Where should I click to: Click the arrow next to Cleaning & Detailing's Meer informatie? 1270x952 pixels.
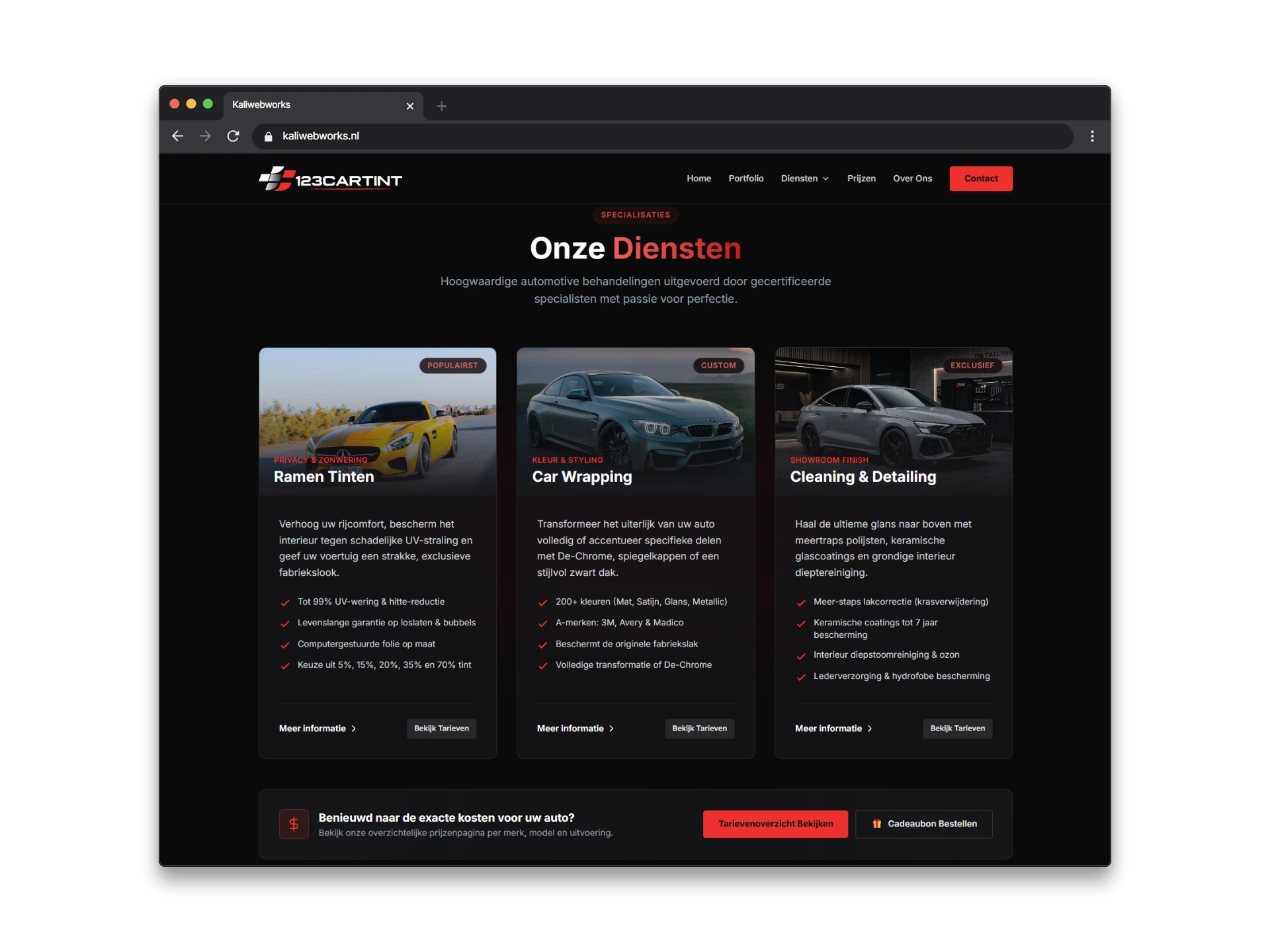(x=870, y=729)
